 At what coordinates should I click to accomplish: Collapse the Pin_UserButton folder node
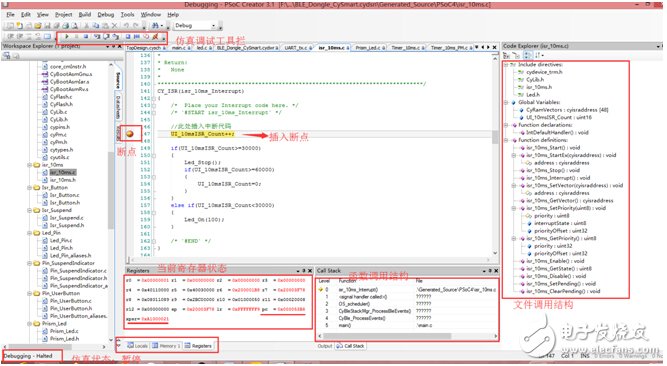30,293
